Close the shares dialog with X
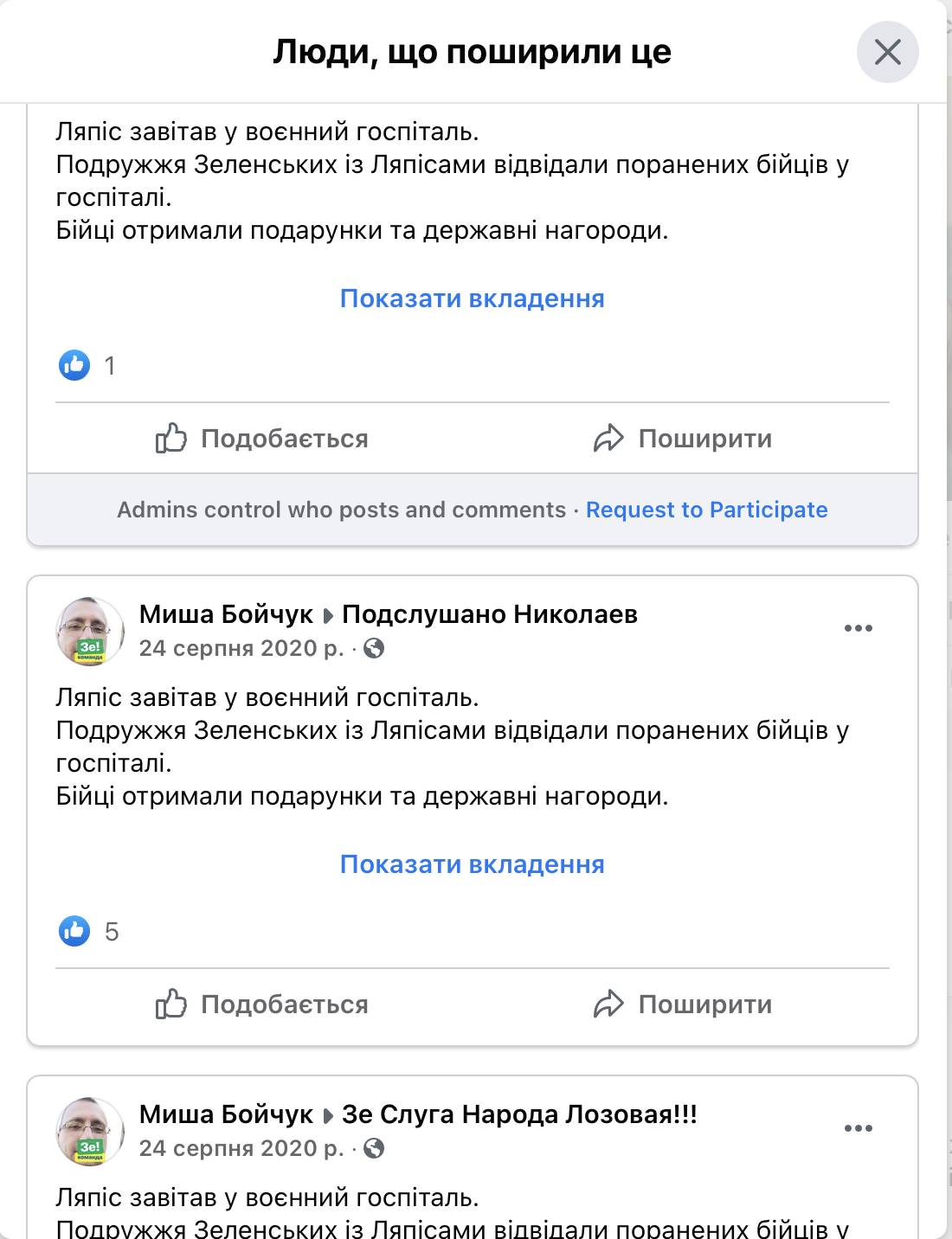 pyautogui.click(x=887, y=52)
